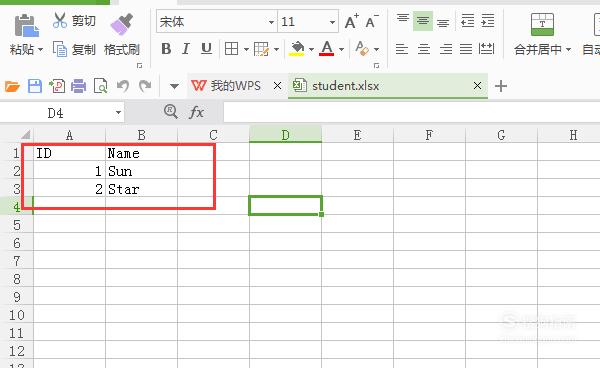Click the select-all corner triangle
Image resolution: width=600 pixels, height=368 pixels.
click(x=26, y=135)
